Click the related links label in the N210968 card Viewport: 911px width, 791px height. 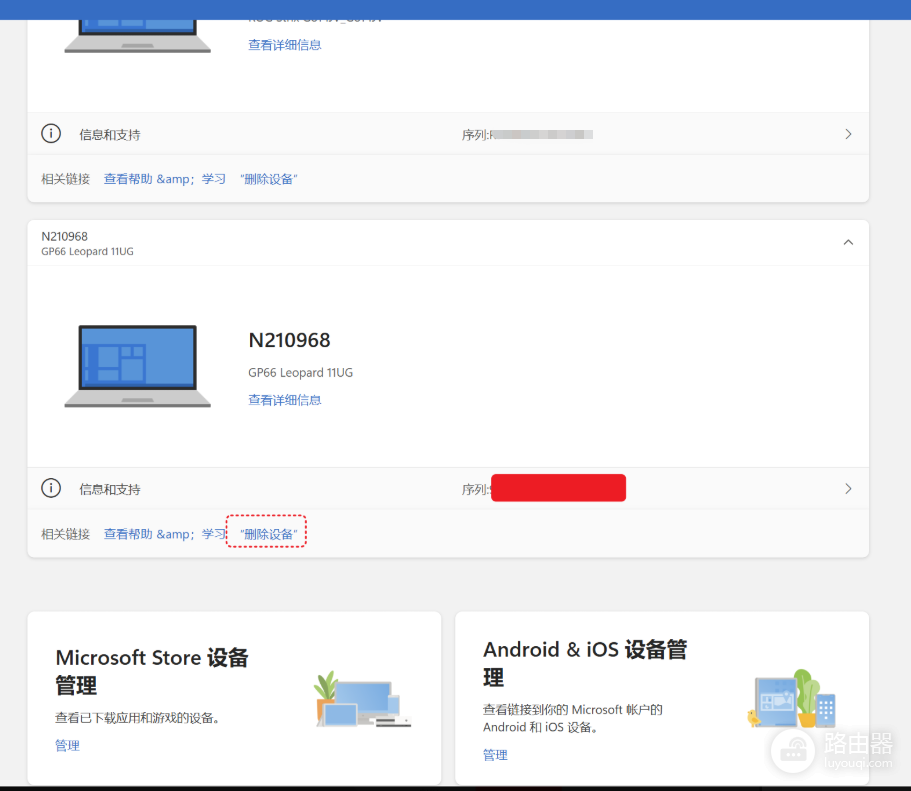click(x=66, y=534)
